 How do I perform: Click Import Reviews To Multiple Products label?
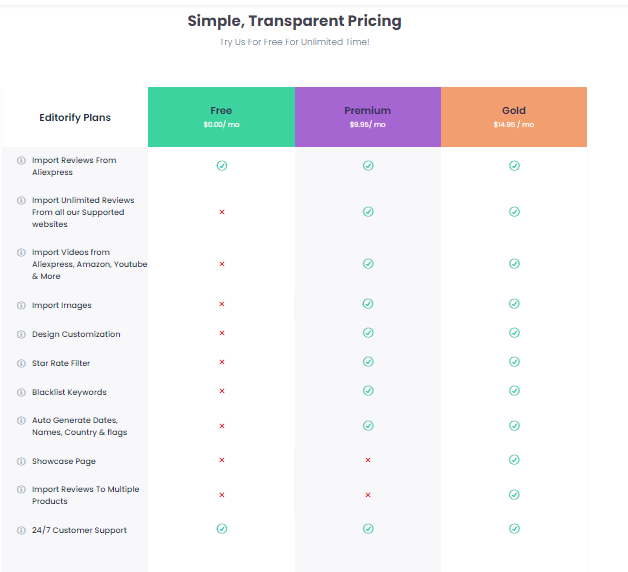point(85,495)
